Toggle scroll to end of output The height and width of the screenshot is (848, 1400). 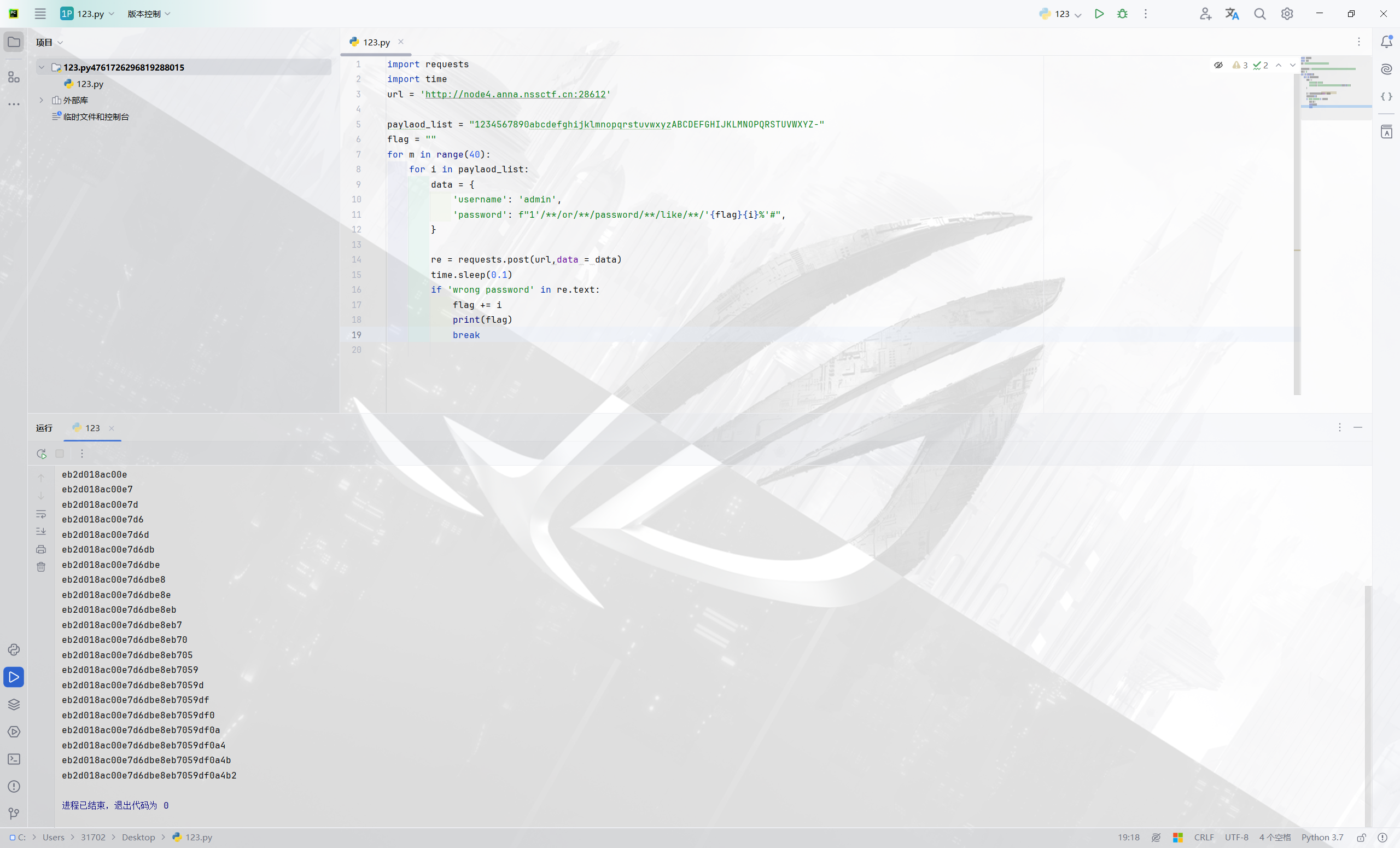pyautogui.click(x=41, y=531)
